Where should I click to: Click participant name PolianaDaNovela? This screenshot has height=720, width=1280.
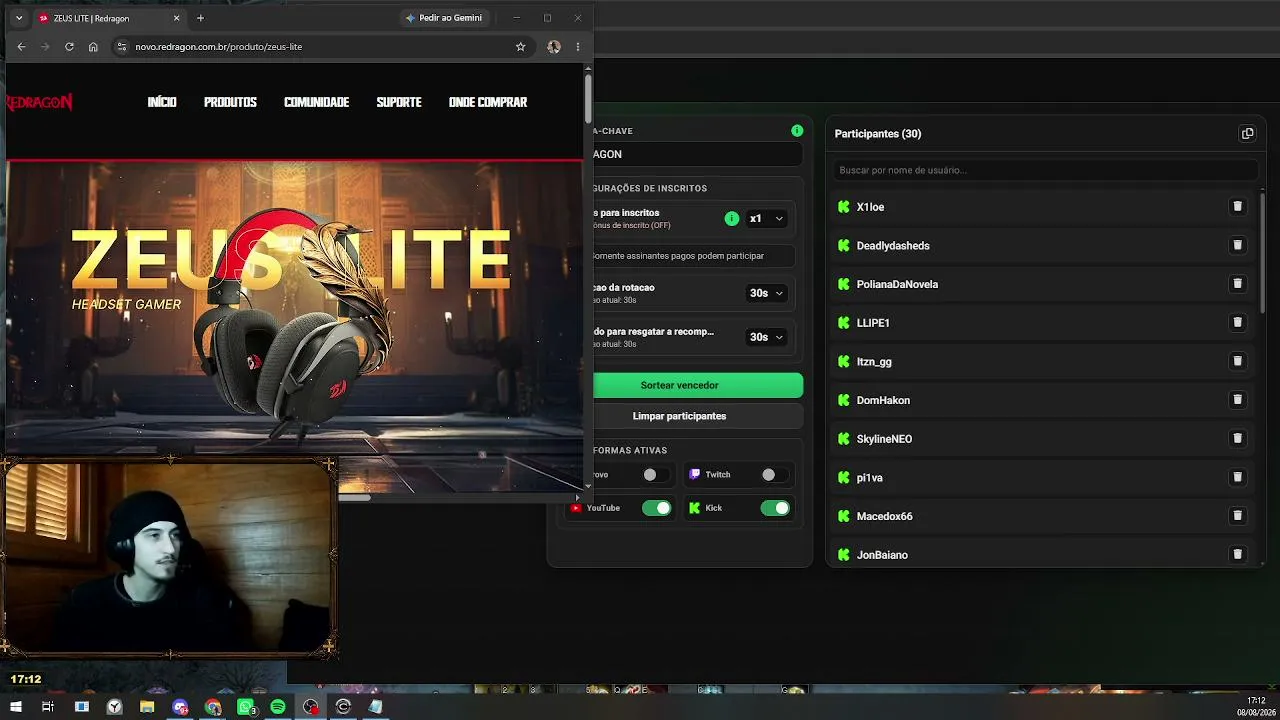click(897, 284)
